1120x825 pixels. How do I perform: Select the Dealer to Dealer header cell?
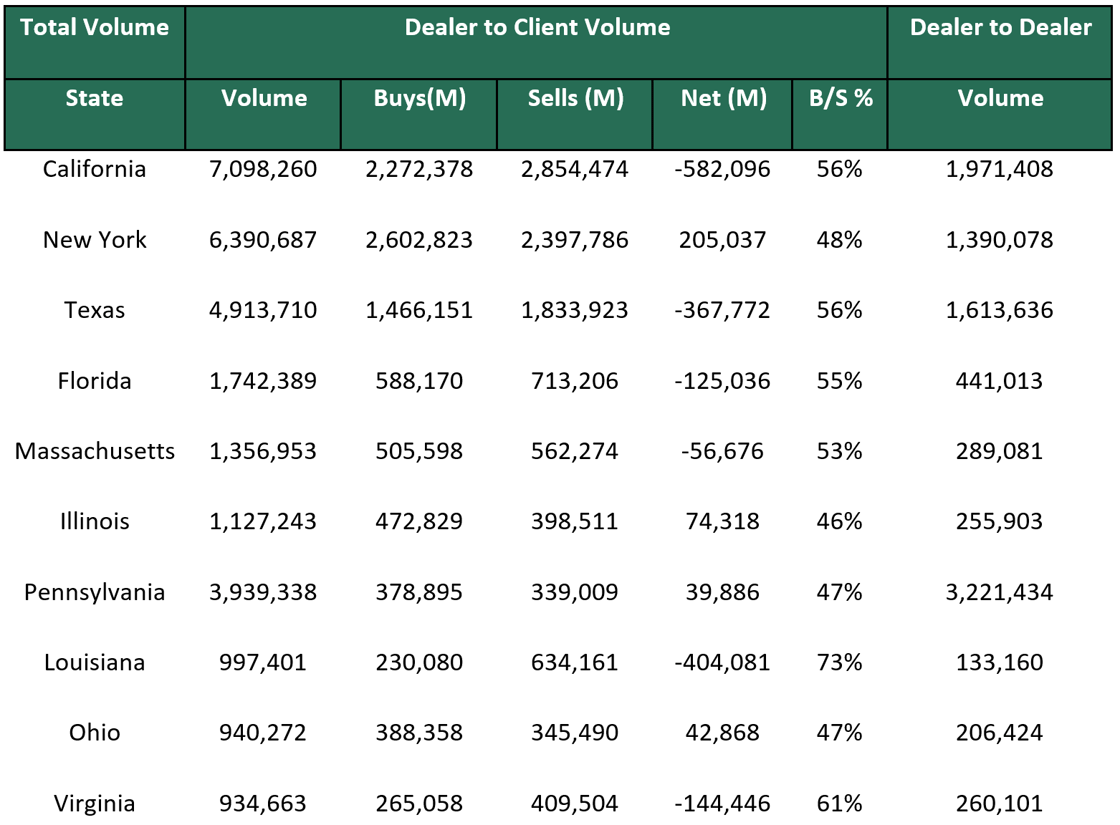1000,28
